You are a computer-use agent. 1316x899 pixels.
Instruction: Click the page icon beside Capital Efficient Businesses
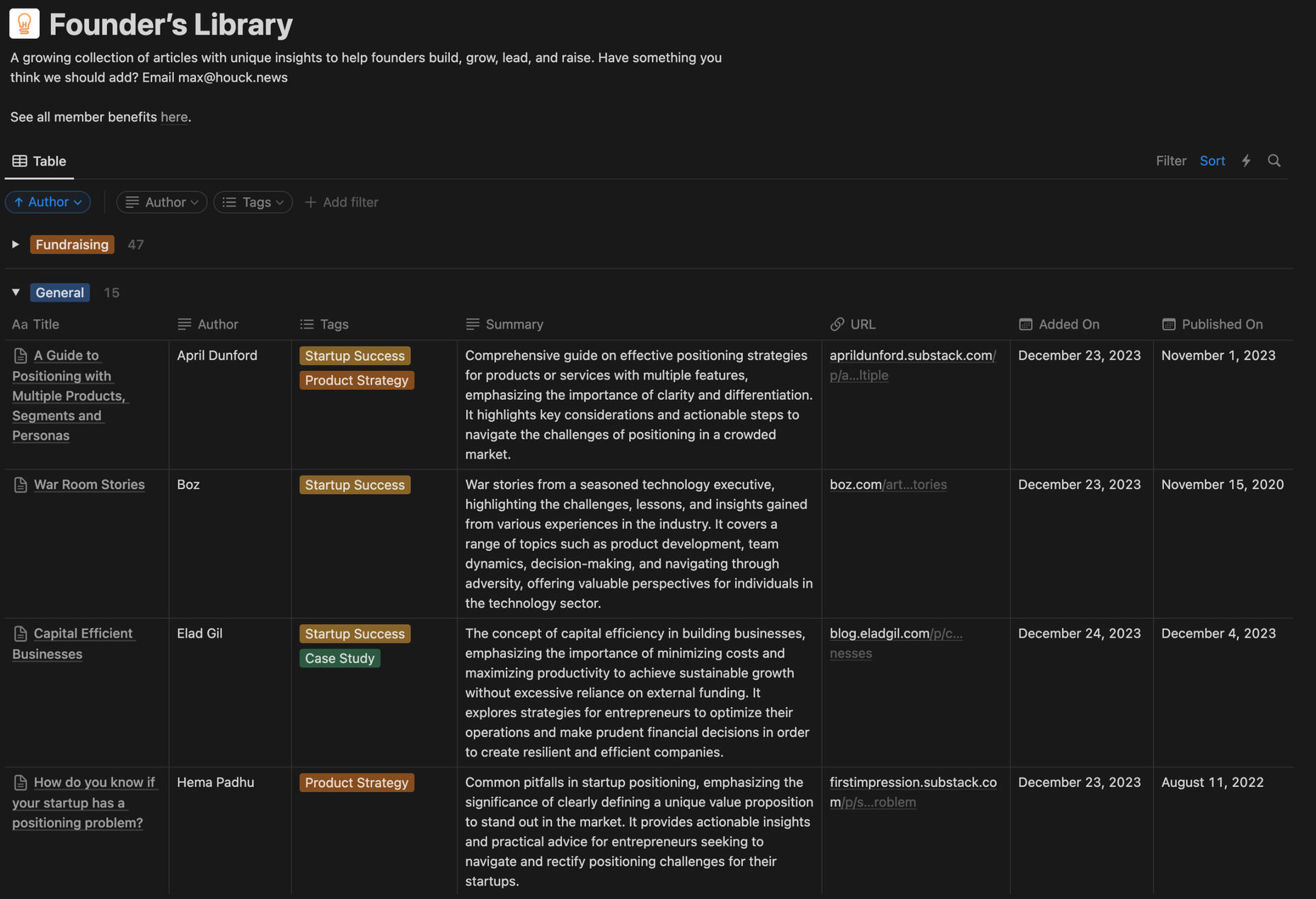point(21,634)
